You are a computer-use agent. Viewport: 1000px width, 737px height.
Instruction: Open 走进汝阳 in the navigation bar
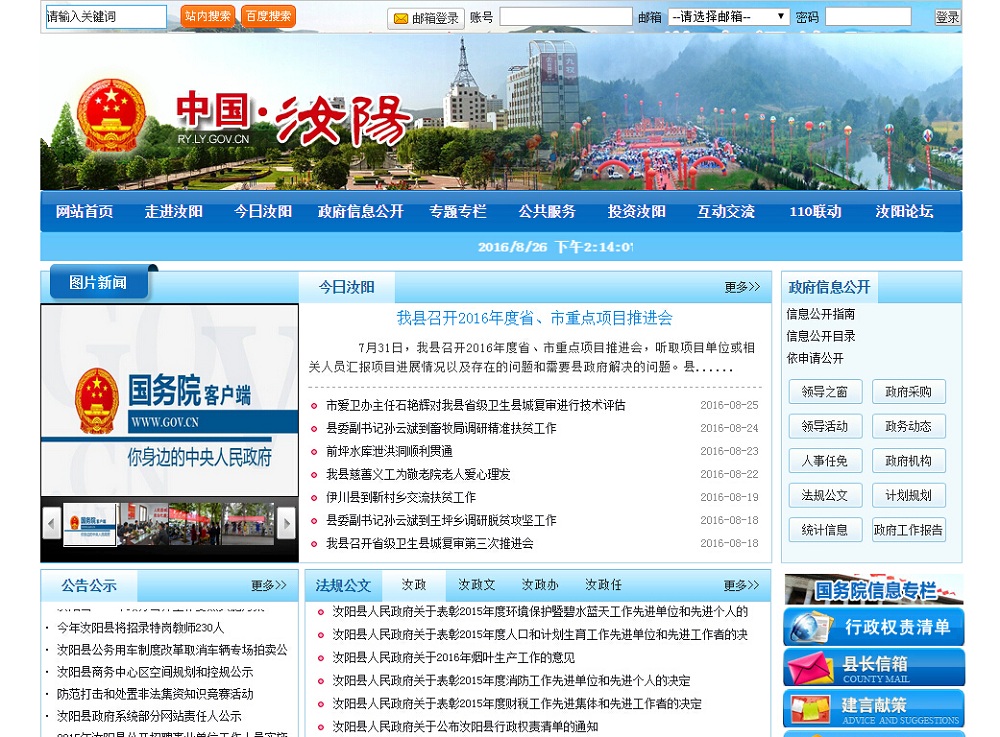173,212
